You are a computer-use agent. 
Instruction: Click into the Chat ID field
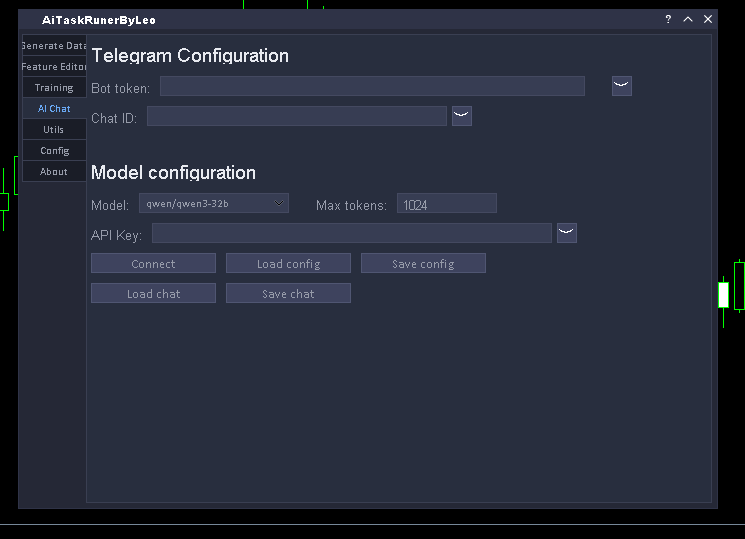pyautogui.click(x=296, y=116)
